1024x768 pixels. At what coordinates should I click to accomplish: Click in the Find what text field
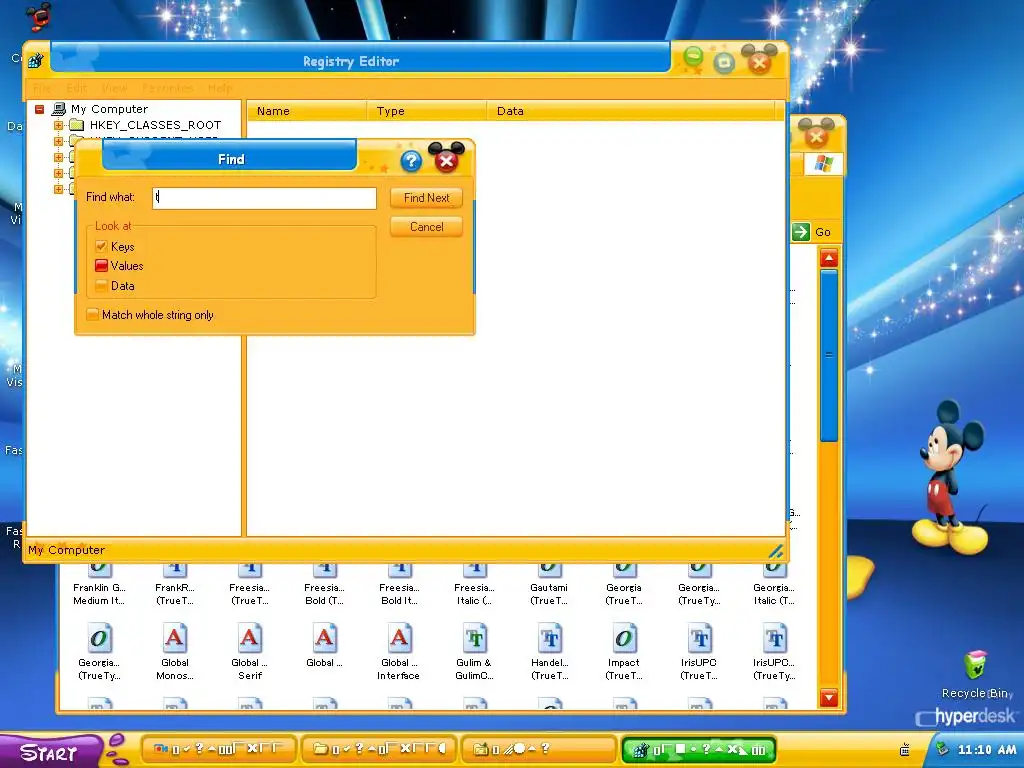(264, 198)
